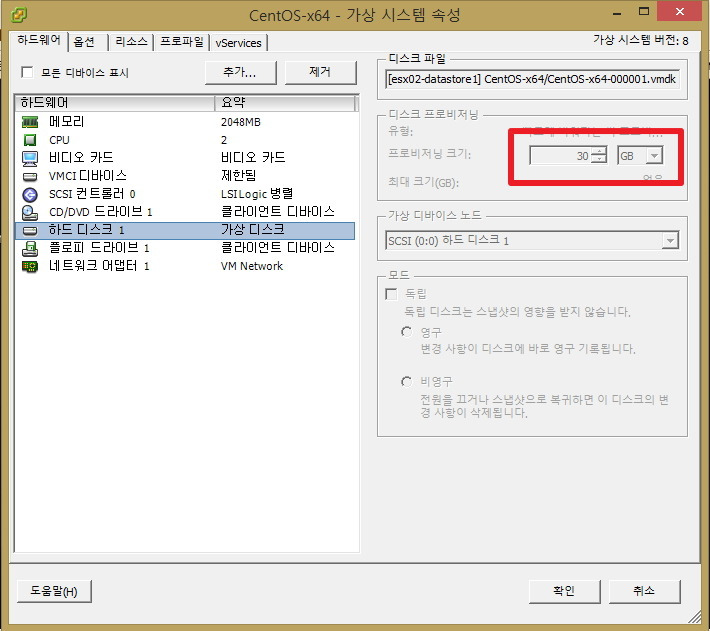
Task: Select the 메모리 row label
Action: pyautogui.click(x=67, y=122)
